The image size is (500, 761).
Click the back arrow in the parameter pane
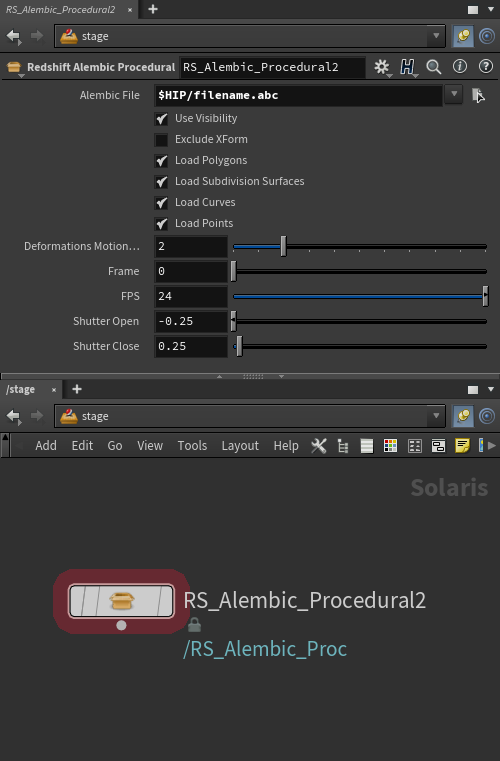[x=13, y=36]
